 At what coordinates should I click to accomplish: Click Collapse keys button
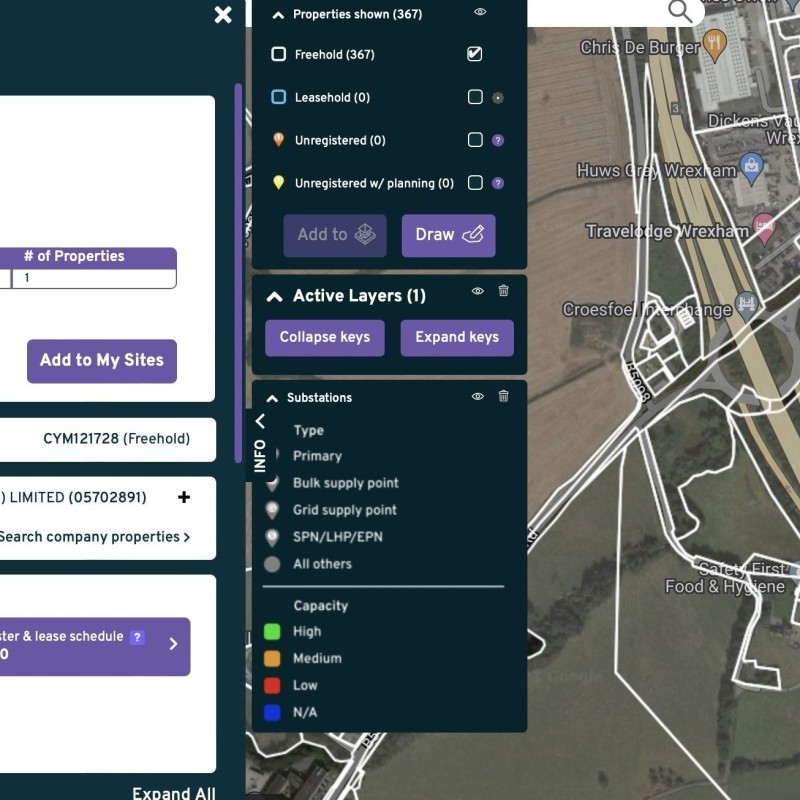(x=325, y=338)
